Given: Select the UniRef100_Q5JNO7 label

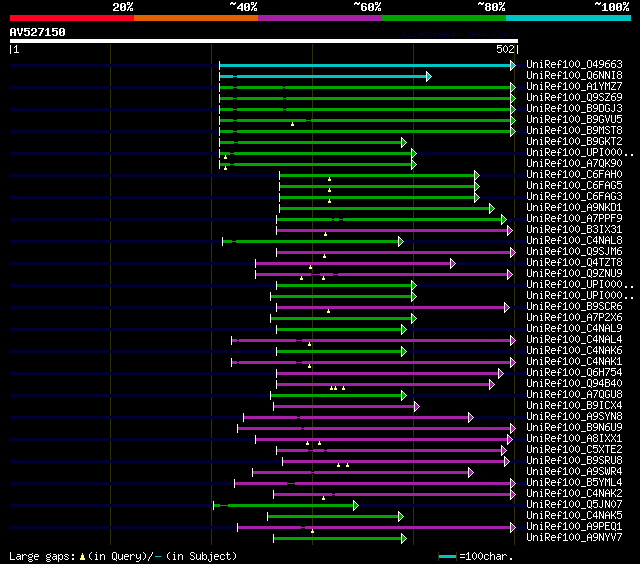Looking at the screenshot, I should point(574,505).
